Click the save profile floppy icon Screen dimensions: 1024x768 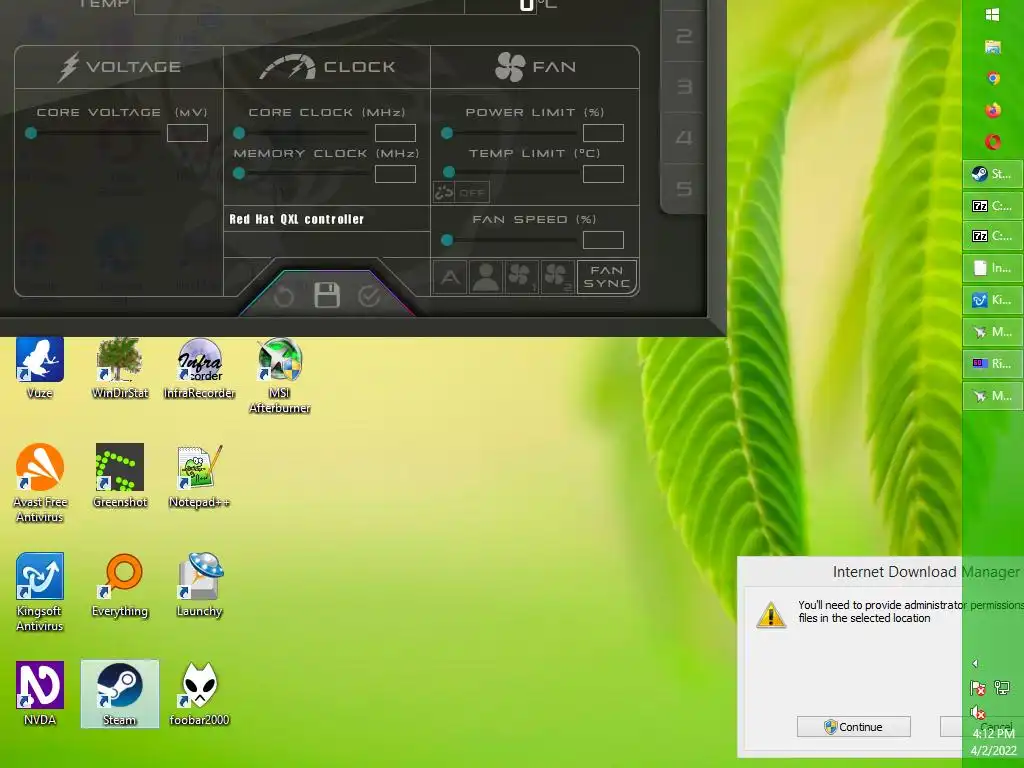327,295
